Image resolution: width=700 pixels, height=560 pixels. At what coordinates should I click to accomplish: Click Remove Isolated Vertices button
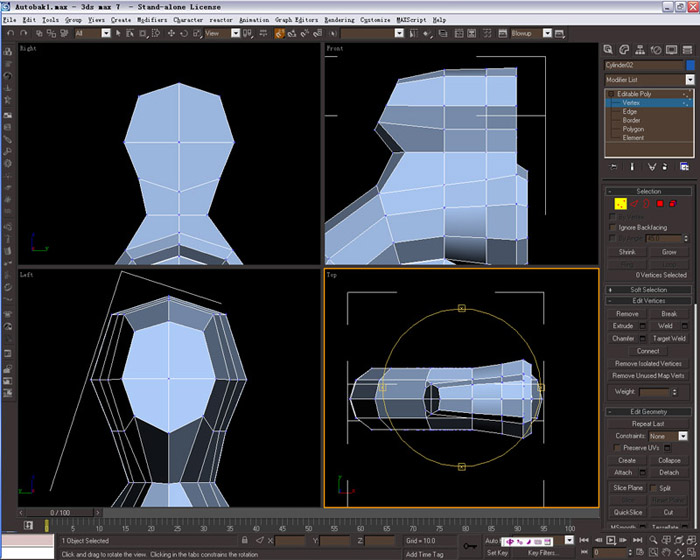pyautogui.click(x=648, y=364)
